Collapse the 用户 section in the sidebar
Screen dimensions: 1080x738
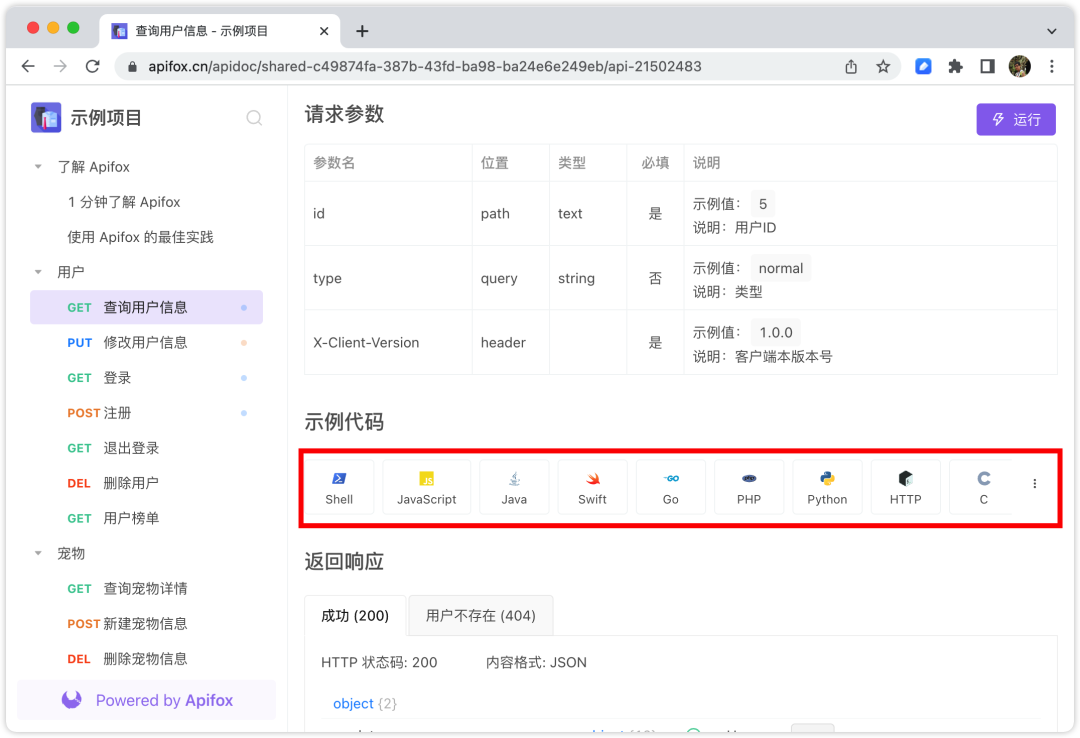point(38,271)
